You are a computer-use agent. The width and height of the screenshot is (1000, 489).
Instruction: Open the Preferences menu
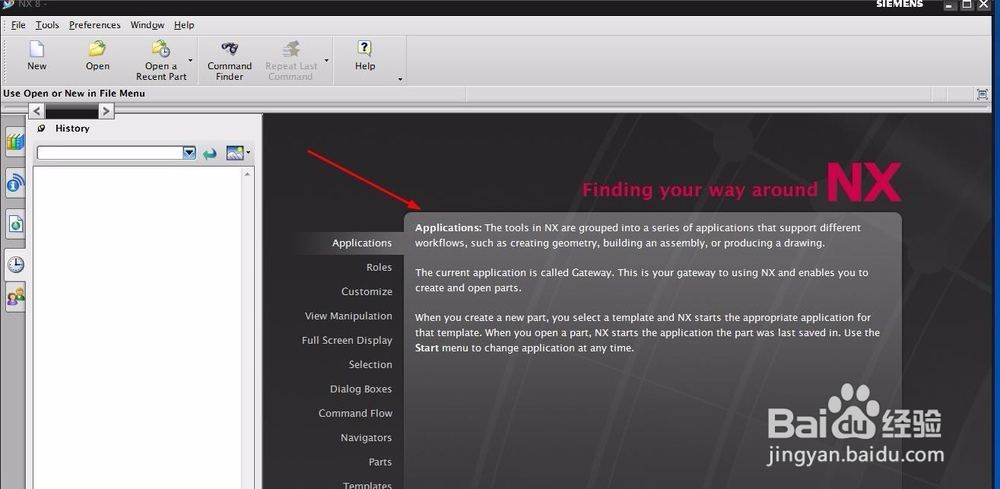tap(94, 25)
